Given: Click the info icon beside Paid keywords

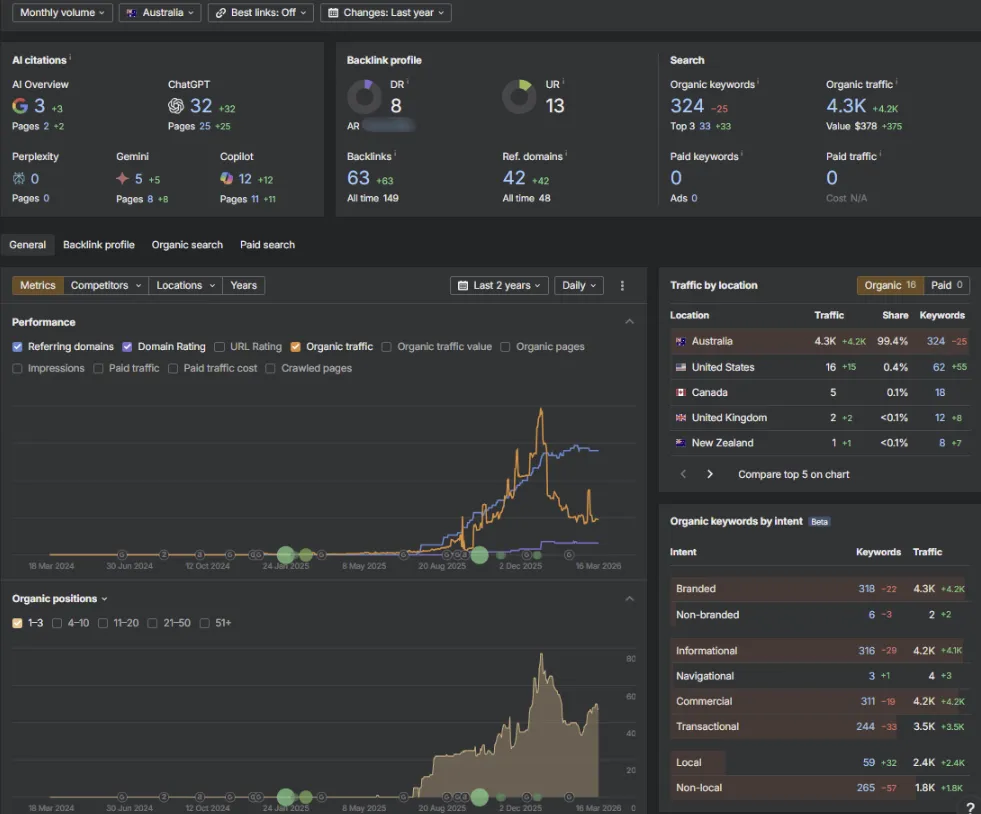Looking at the screenshot, I should 742,153.
